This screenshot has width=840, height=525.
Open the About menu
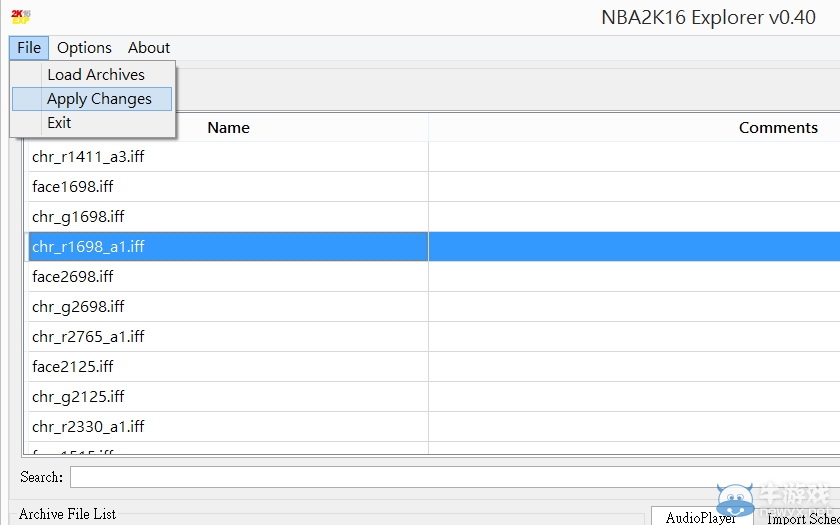(148, 48)
